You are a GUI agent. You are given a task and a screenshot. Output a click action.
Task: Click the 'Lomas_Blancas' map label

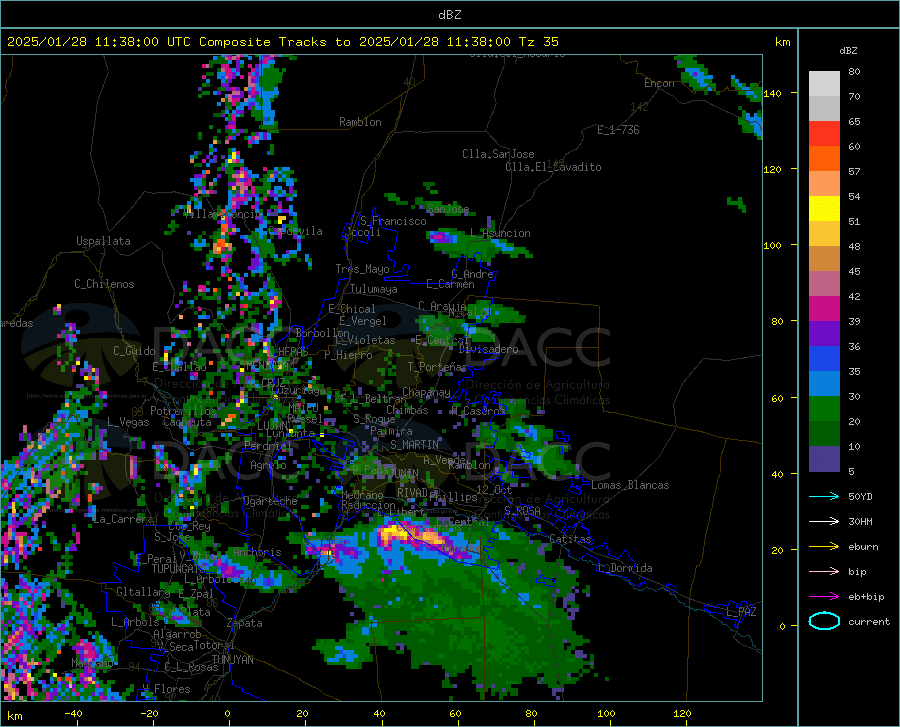(x=630, y=485)
